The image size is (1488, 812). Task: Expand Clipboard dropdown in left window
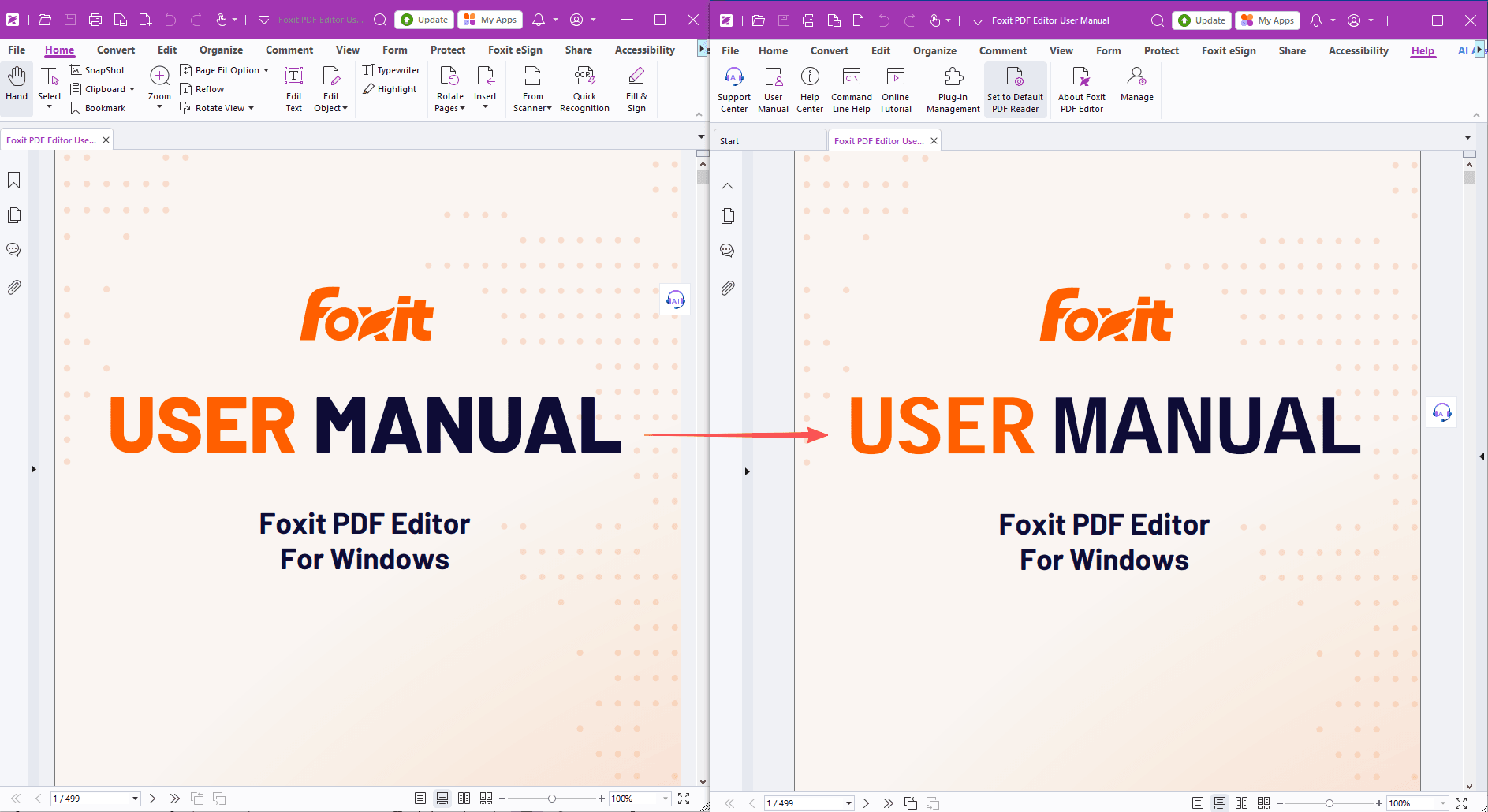tap(132, 89)
